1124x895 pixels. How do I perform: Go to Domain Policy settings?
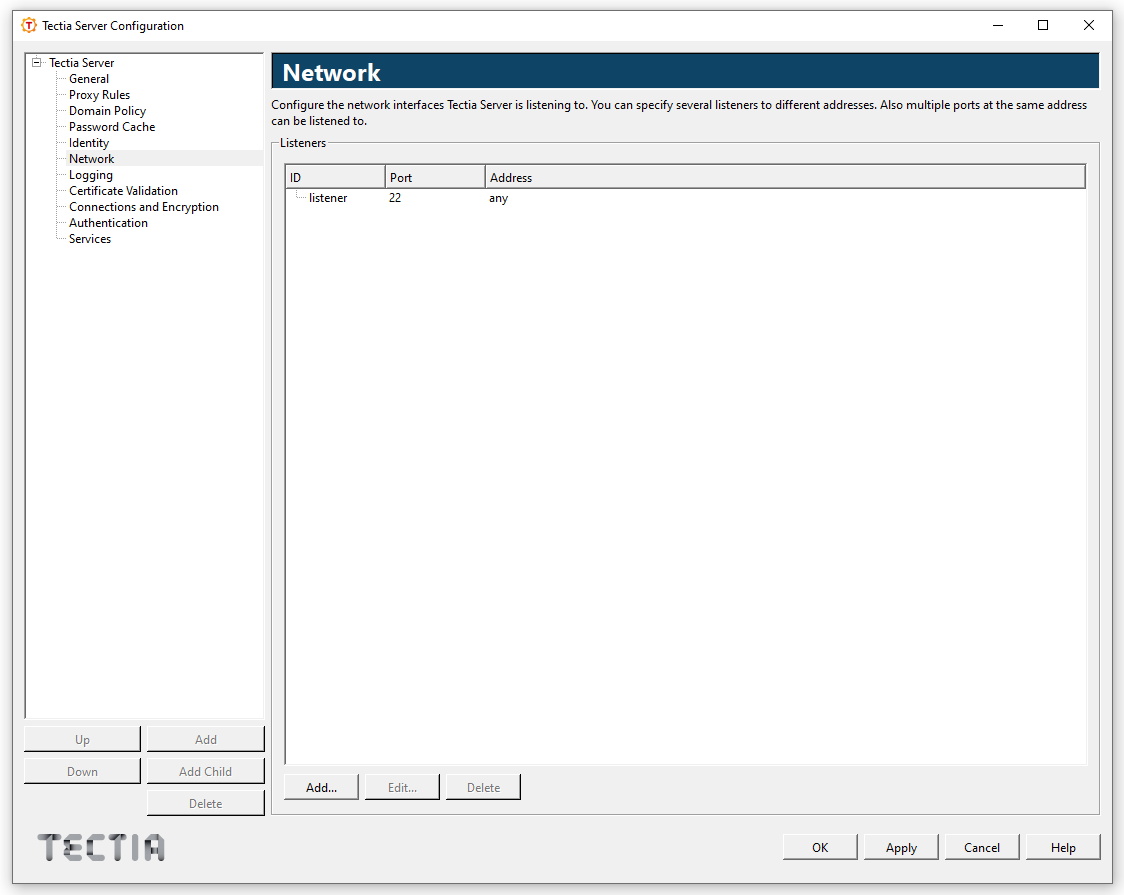pos(108,111)
